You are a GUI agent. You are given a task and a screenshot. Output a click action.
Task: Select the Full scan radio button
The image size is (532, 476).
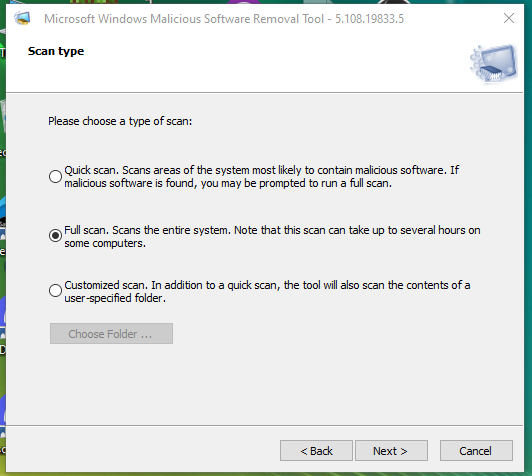(55, 235)
